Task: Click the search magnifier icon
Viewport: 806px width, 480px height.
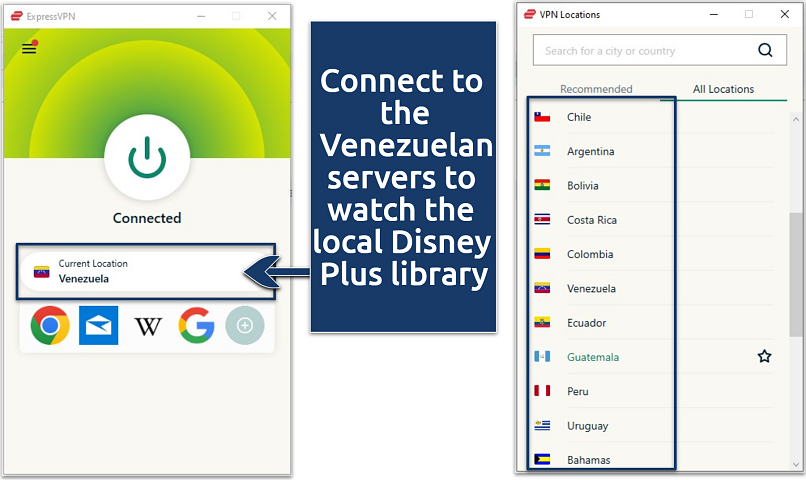Action: click(x=765, y=50)
